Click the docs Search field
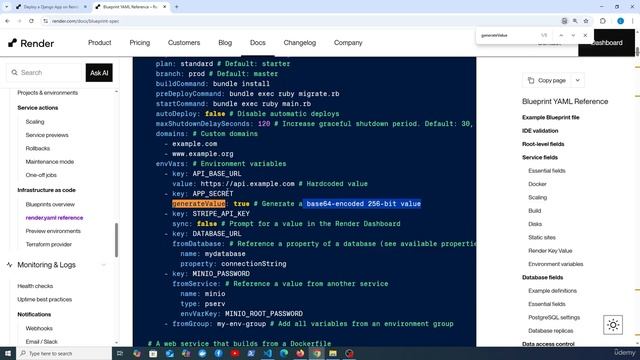 [44, 73]
